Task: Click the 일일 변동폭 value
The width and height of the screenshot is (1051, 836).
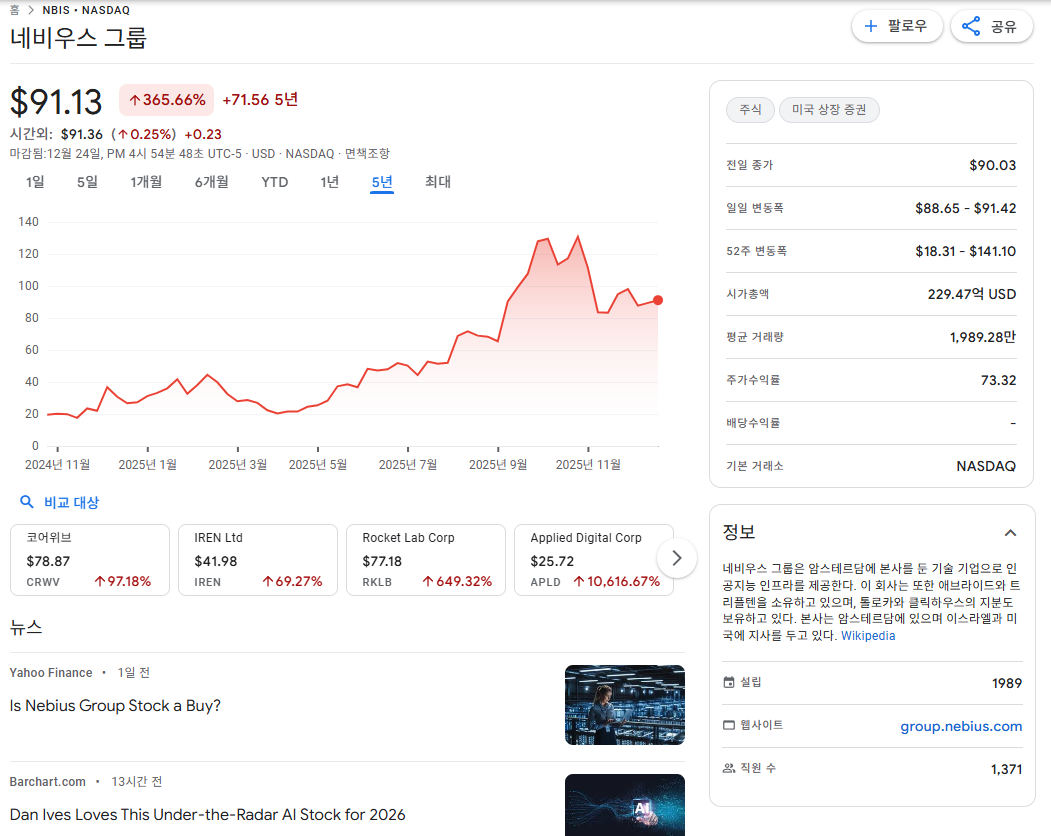Action: pyautogui.click(x=966, y=208)
